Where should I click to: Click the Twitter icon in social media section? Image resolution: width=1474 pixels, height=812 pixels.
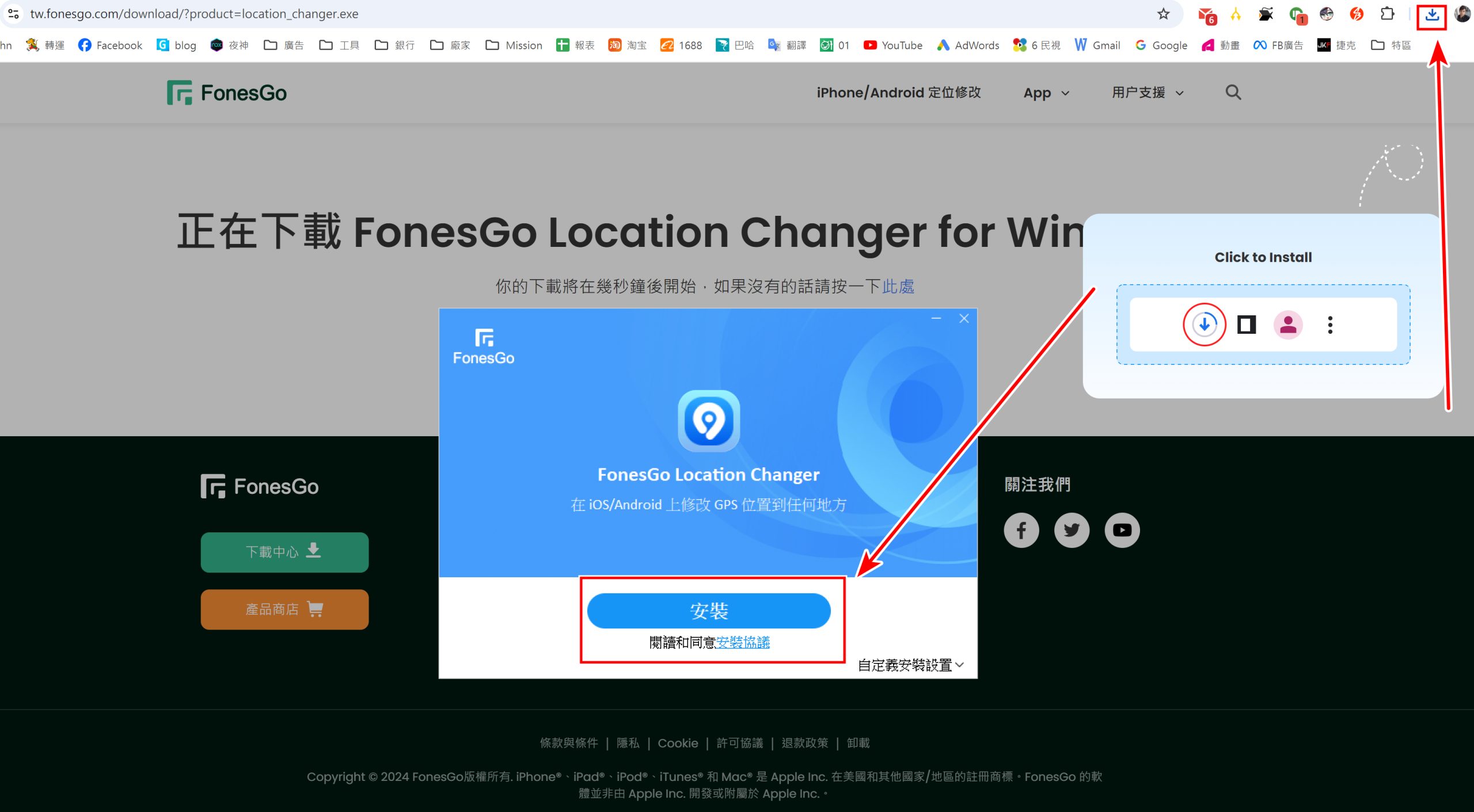(x=1072, y=529)
